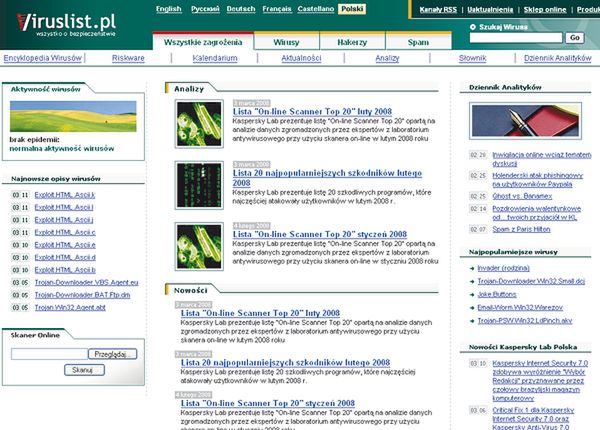Image resolution: width=600 pixels, height=430 pixels.
Task: Open Exploit.HTML.Ascii.b description
Action: coord(65,270)
